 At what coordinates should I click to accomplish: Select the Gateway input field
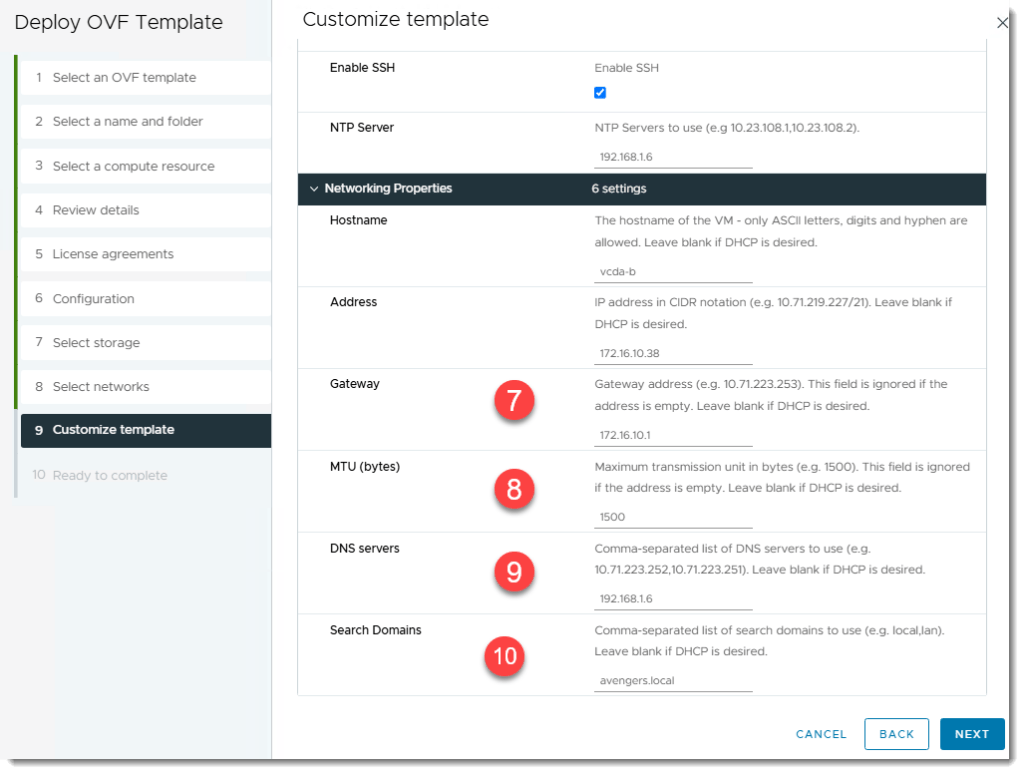[x=672, y=435]
